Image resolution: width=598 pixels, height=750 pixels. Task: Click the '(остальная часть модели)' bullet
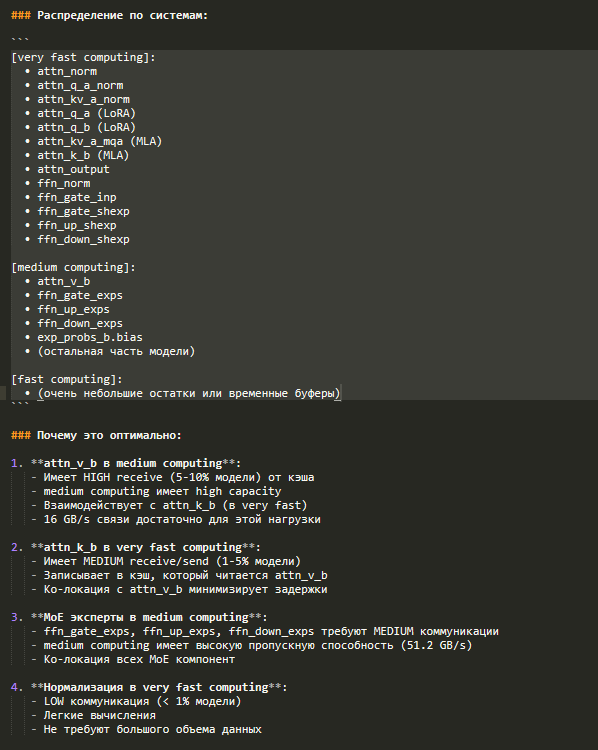point(116,351)
